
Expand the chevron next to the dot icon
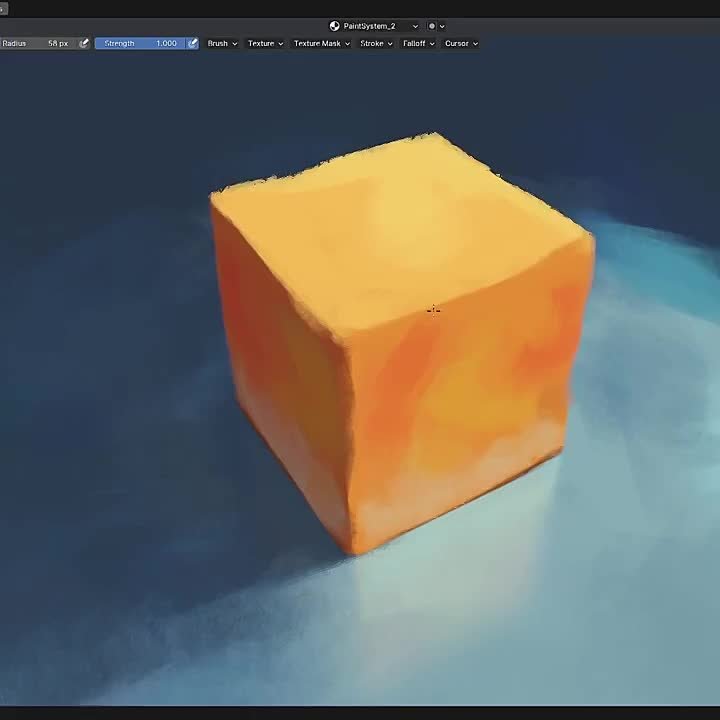pyautogui.click(x=442, y=26)
